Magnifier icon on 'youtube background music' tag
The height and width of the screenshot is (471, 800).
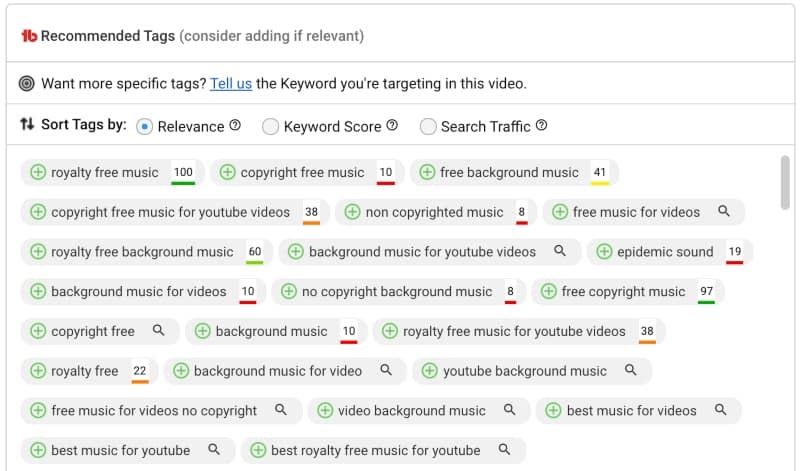[x=631, y=369]
